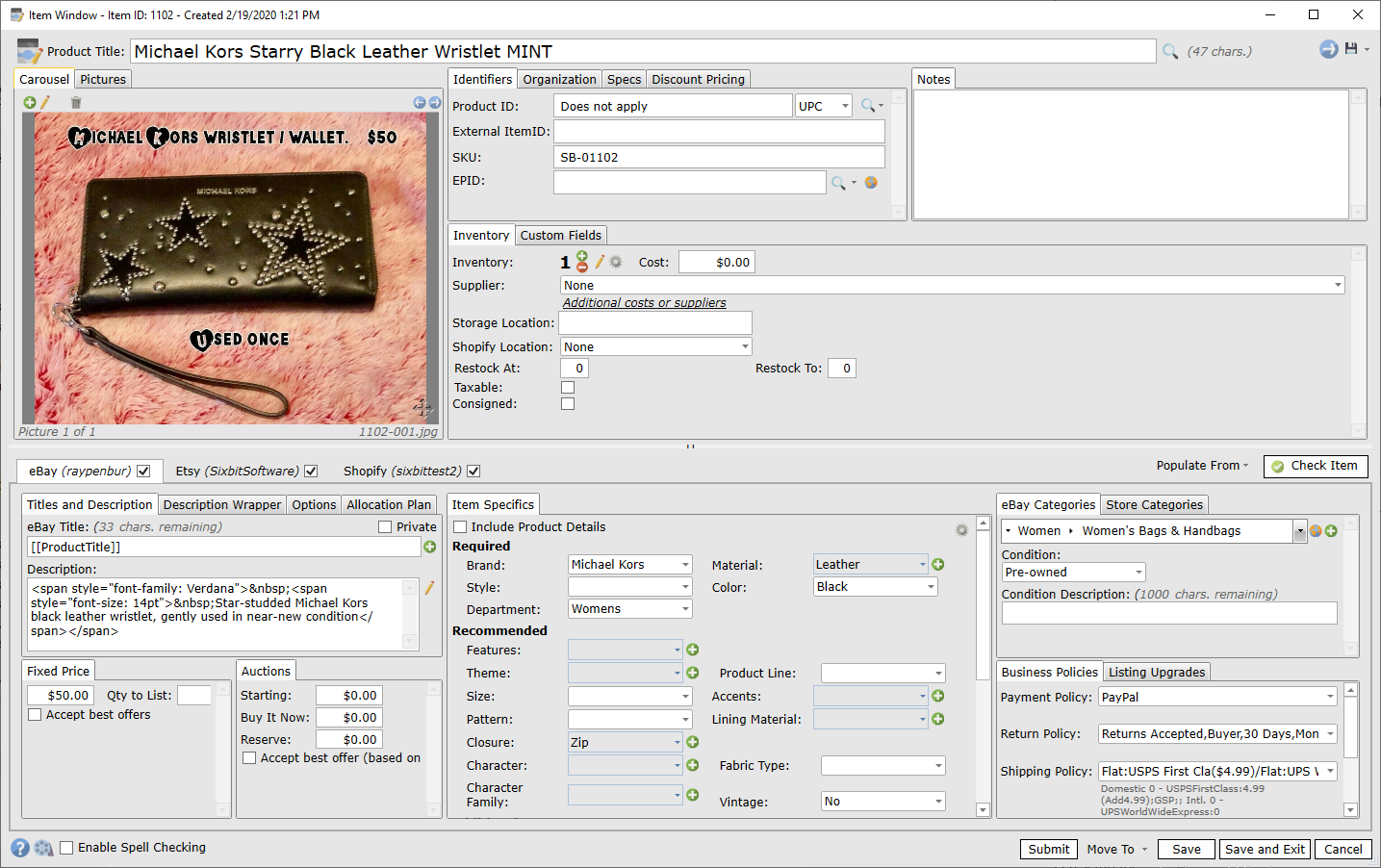Click the Check Item button
1381x868 pixels.
click(x=1316, y=466)
